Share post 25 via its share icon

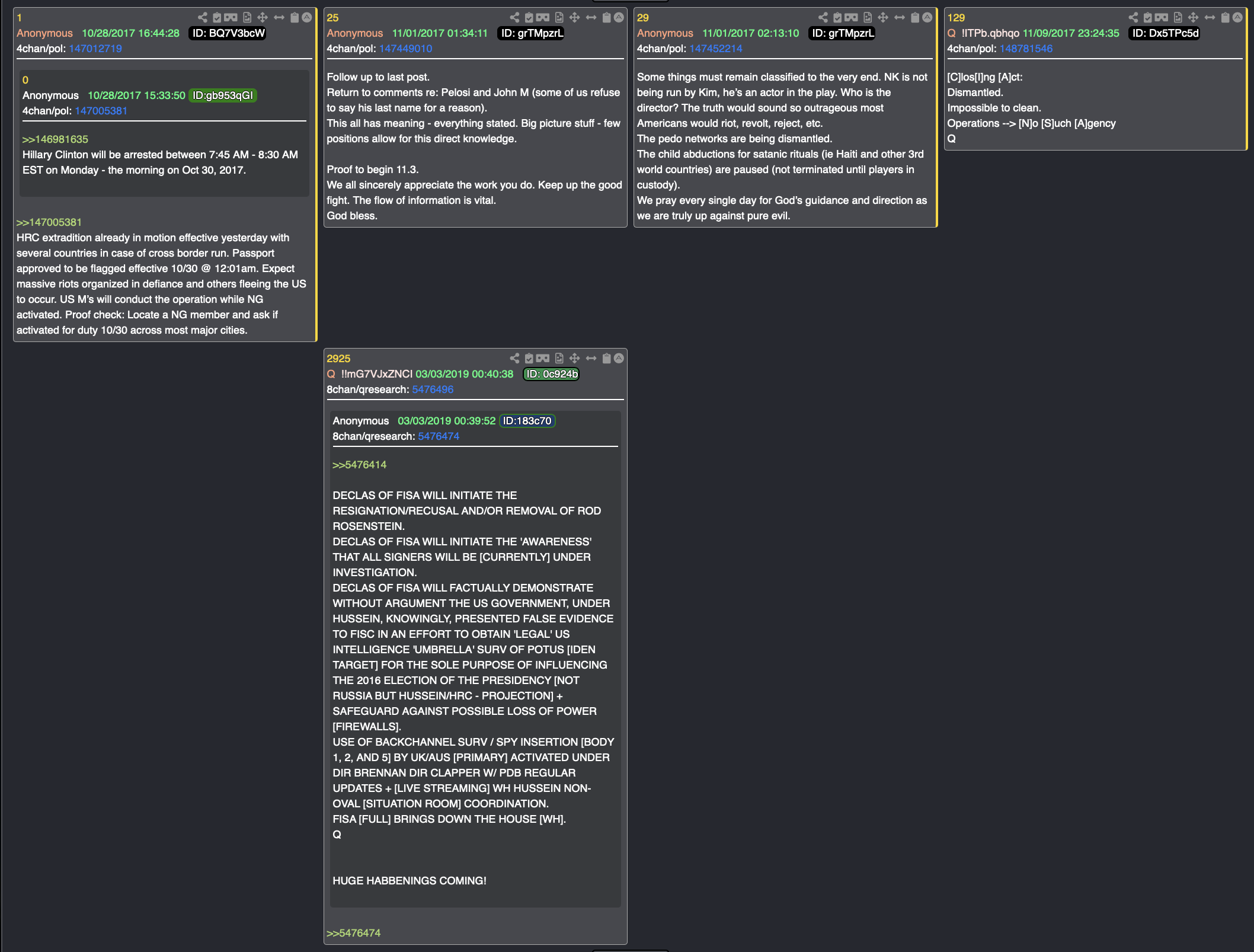pos(514,18)
